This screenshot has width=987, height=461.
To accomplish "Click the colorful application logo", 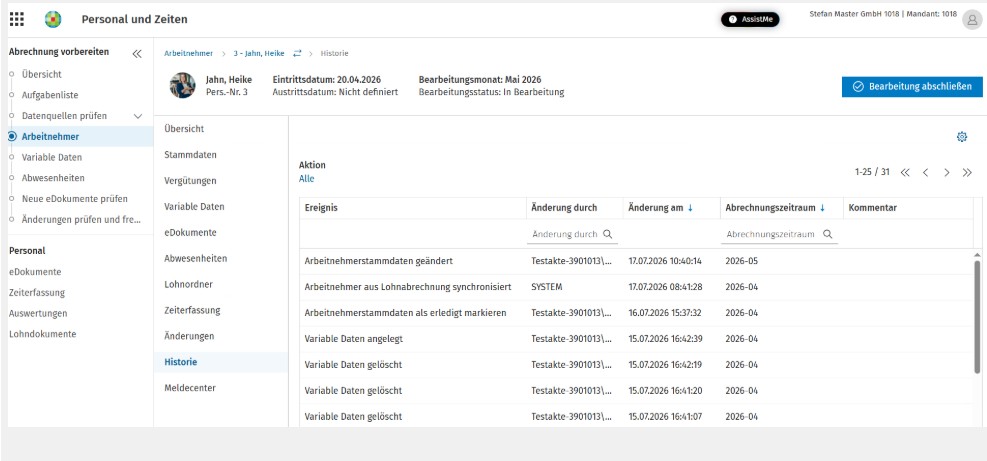I will click(x=53, y=20).
